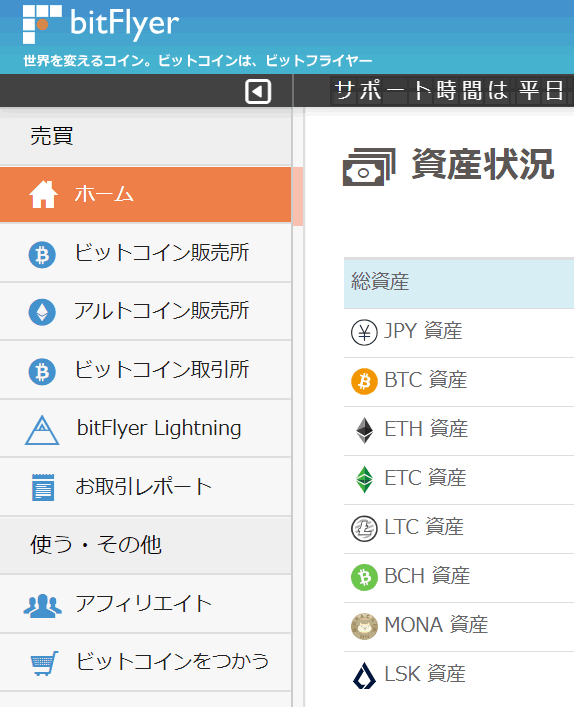Click the BCH 資産 green coin icon

click(364, 578)
